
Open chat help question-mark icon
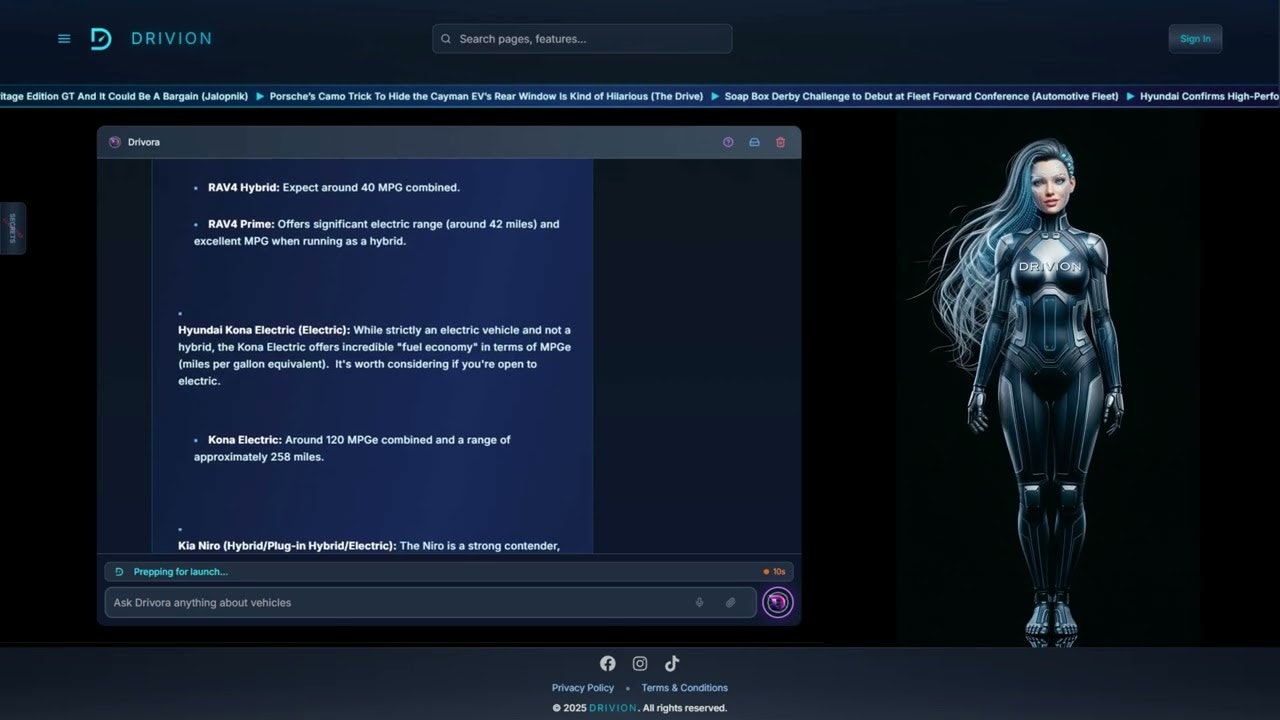coord(728,142)
